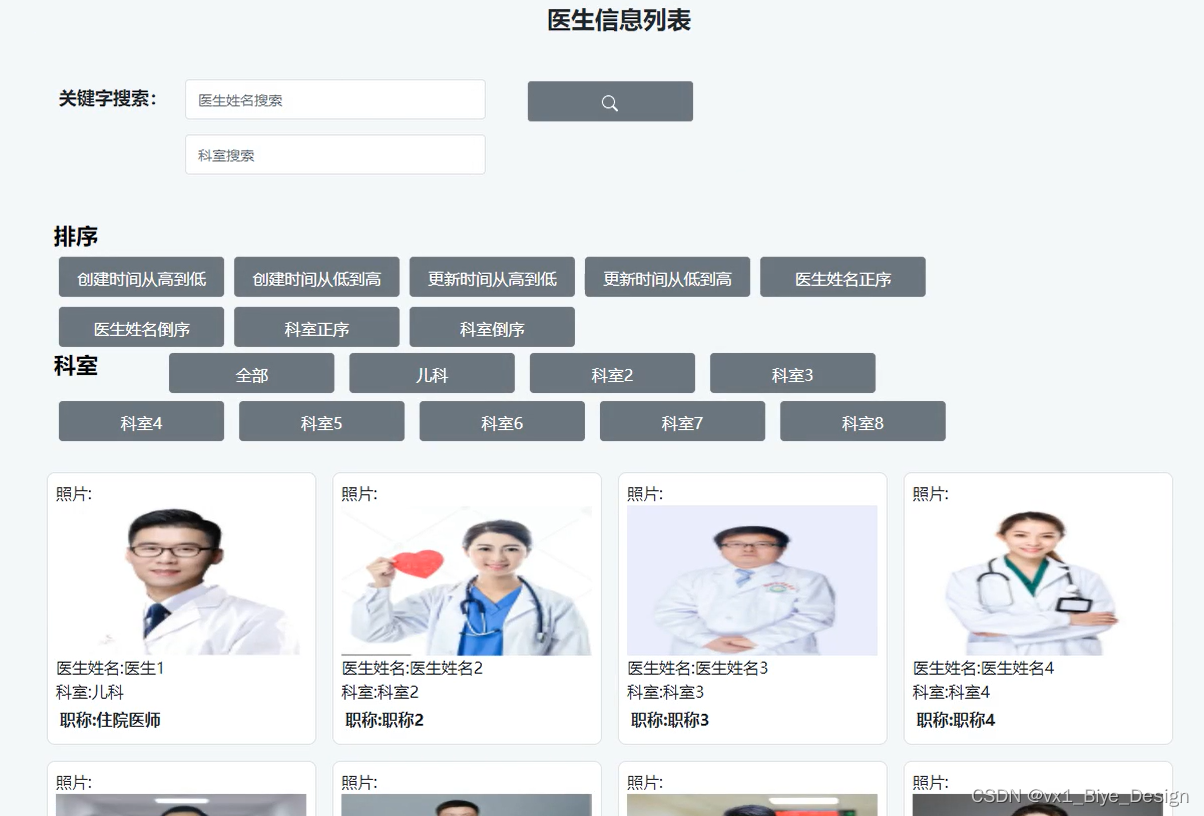This screenshot has width=1204, height=816.
Task: Click the text 职称:职称2
Action: [385, 720]
